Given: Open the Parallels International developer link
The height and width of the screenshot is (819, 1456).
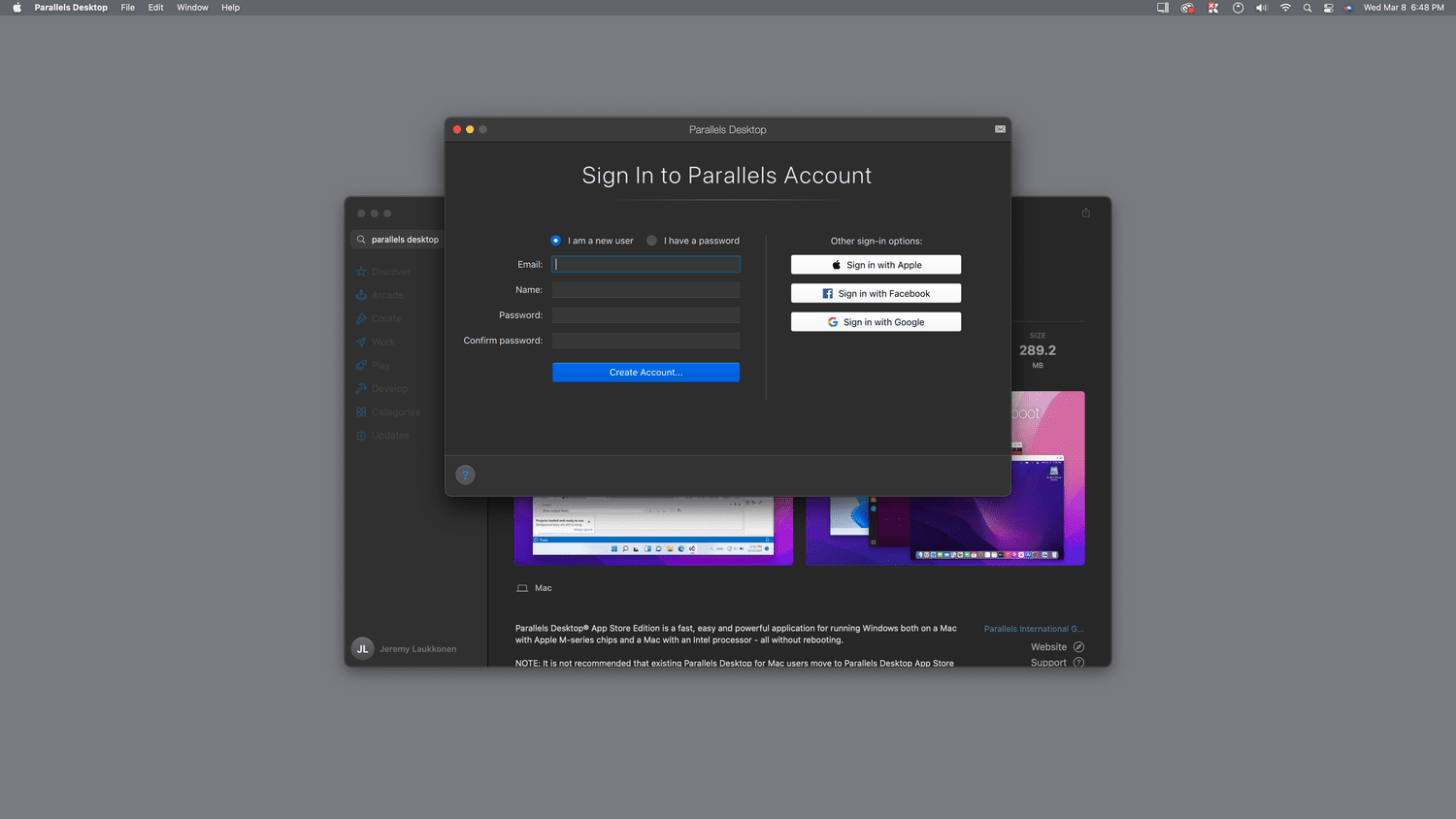Looking at the screenshot, I should [1034, 629].
